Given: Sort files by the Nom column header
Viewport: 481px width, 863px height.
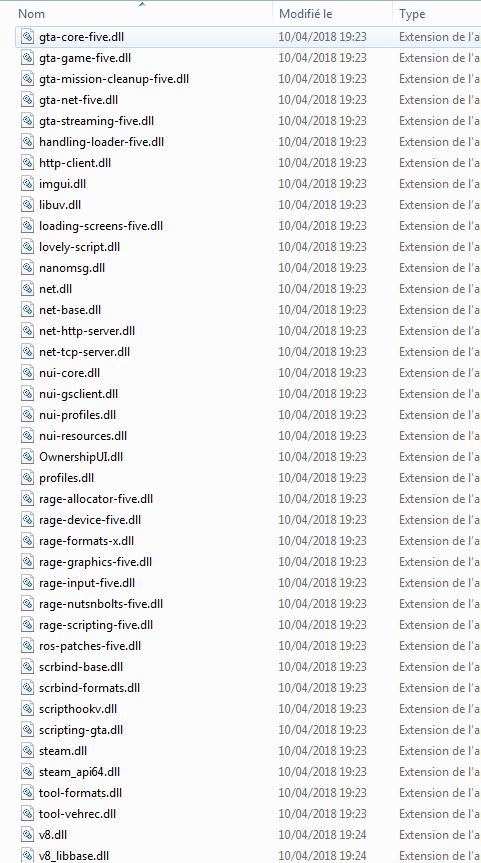Looking at the screenshot, I should (31, 14).
